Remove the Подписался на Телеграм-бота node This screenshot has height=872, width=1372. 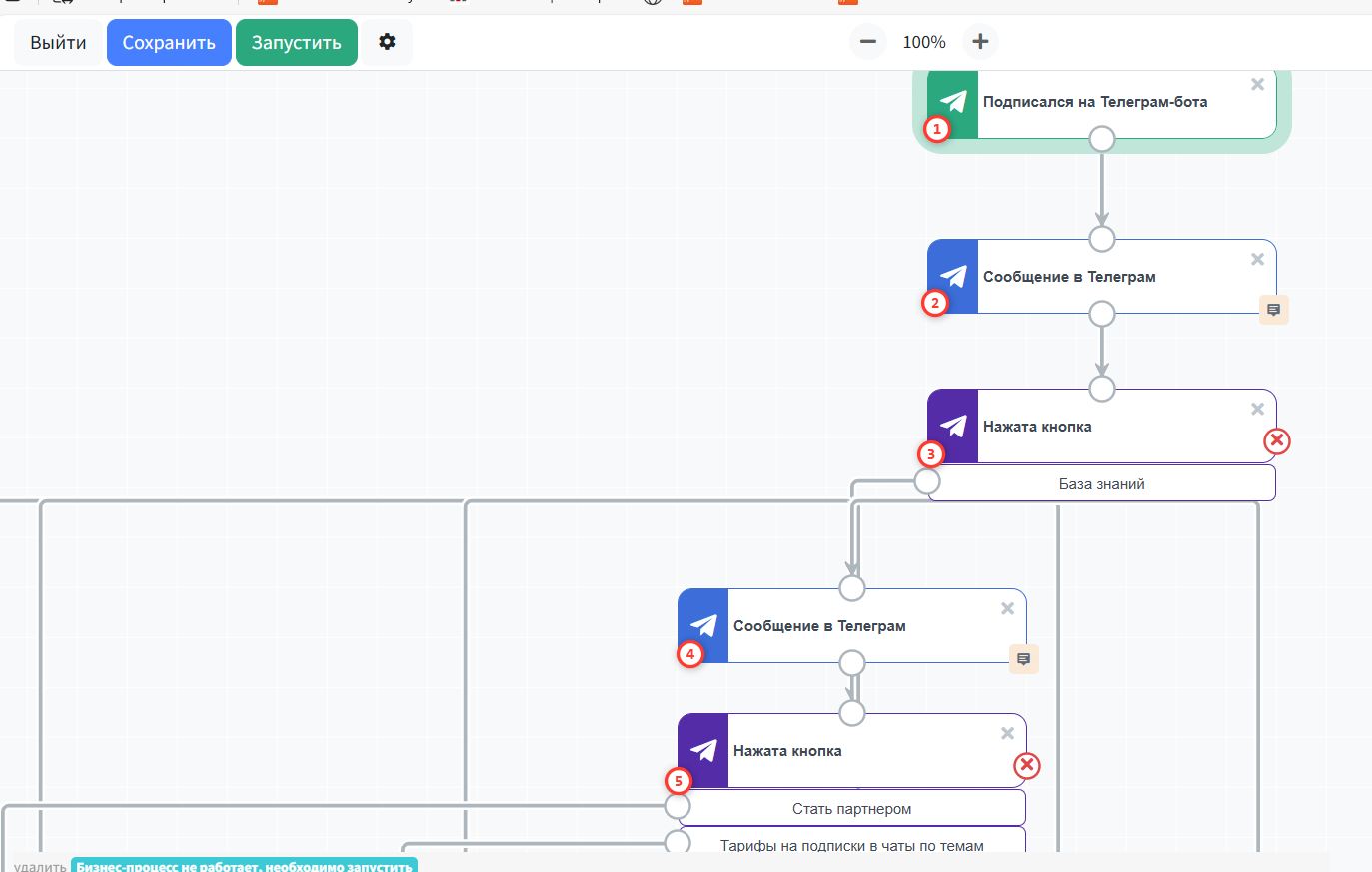point(1257,85)
